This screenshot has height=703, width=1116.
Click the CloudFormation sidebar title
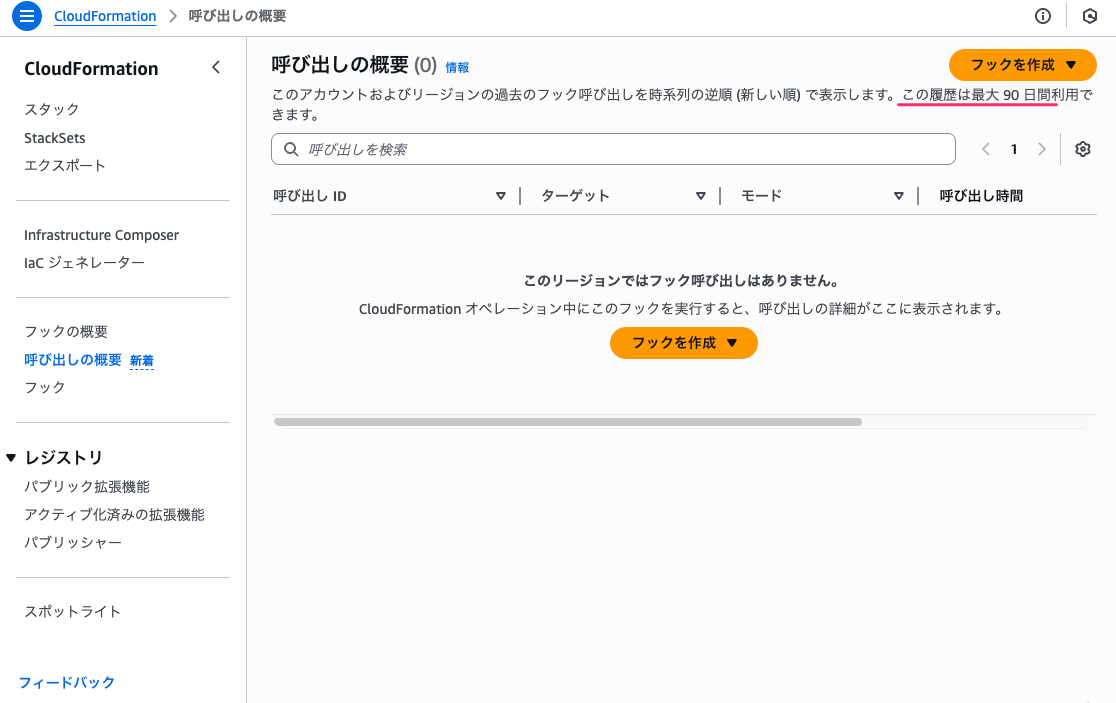click(91, 68)
